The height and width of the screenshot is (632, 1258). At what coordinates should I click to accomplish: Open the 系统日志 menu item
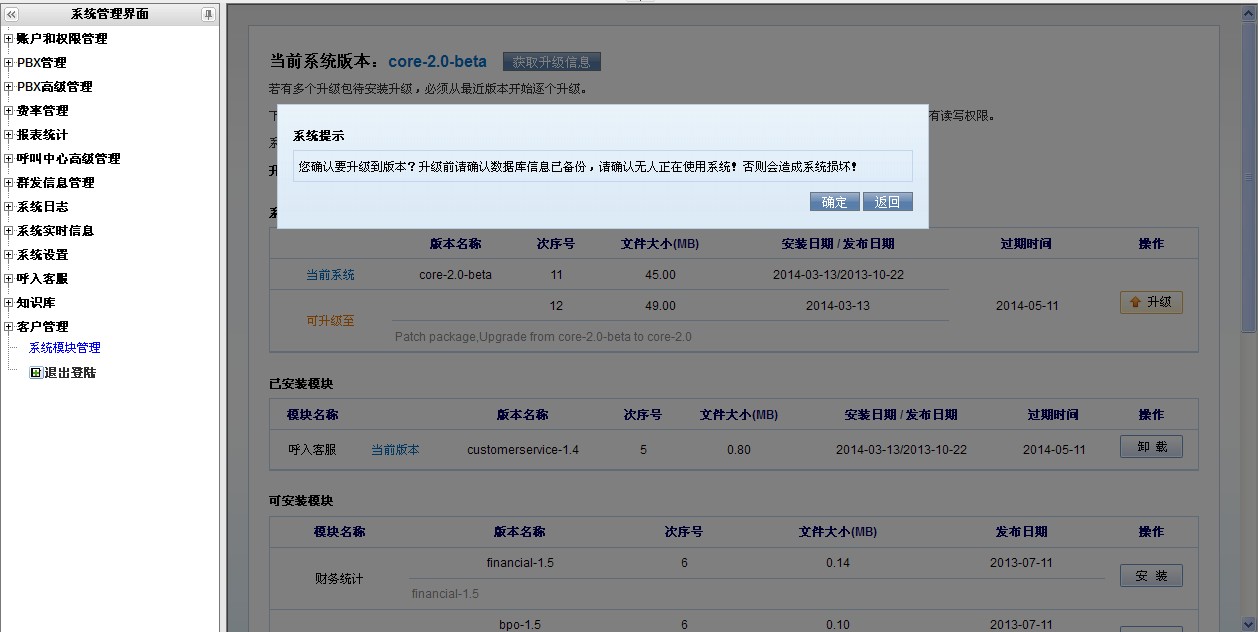coord(42,207)
